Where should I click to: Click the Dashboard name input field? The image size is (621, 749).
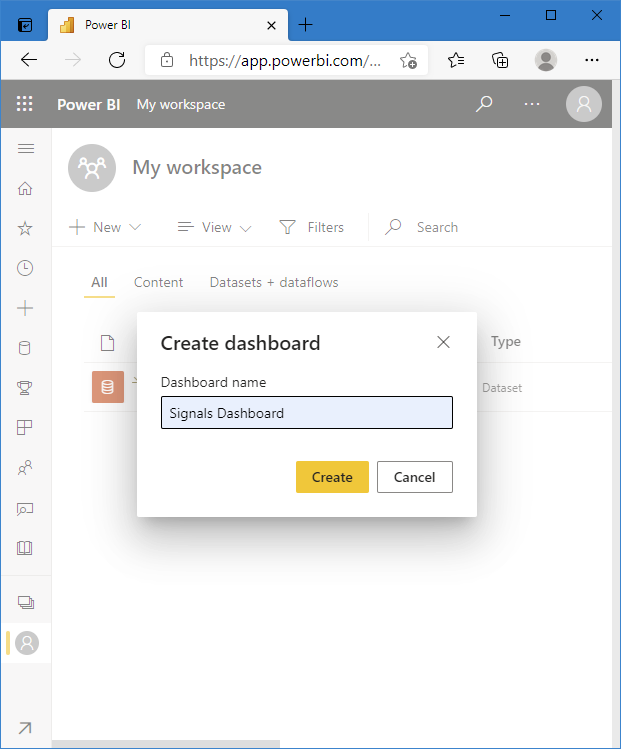307,412
